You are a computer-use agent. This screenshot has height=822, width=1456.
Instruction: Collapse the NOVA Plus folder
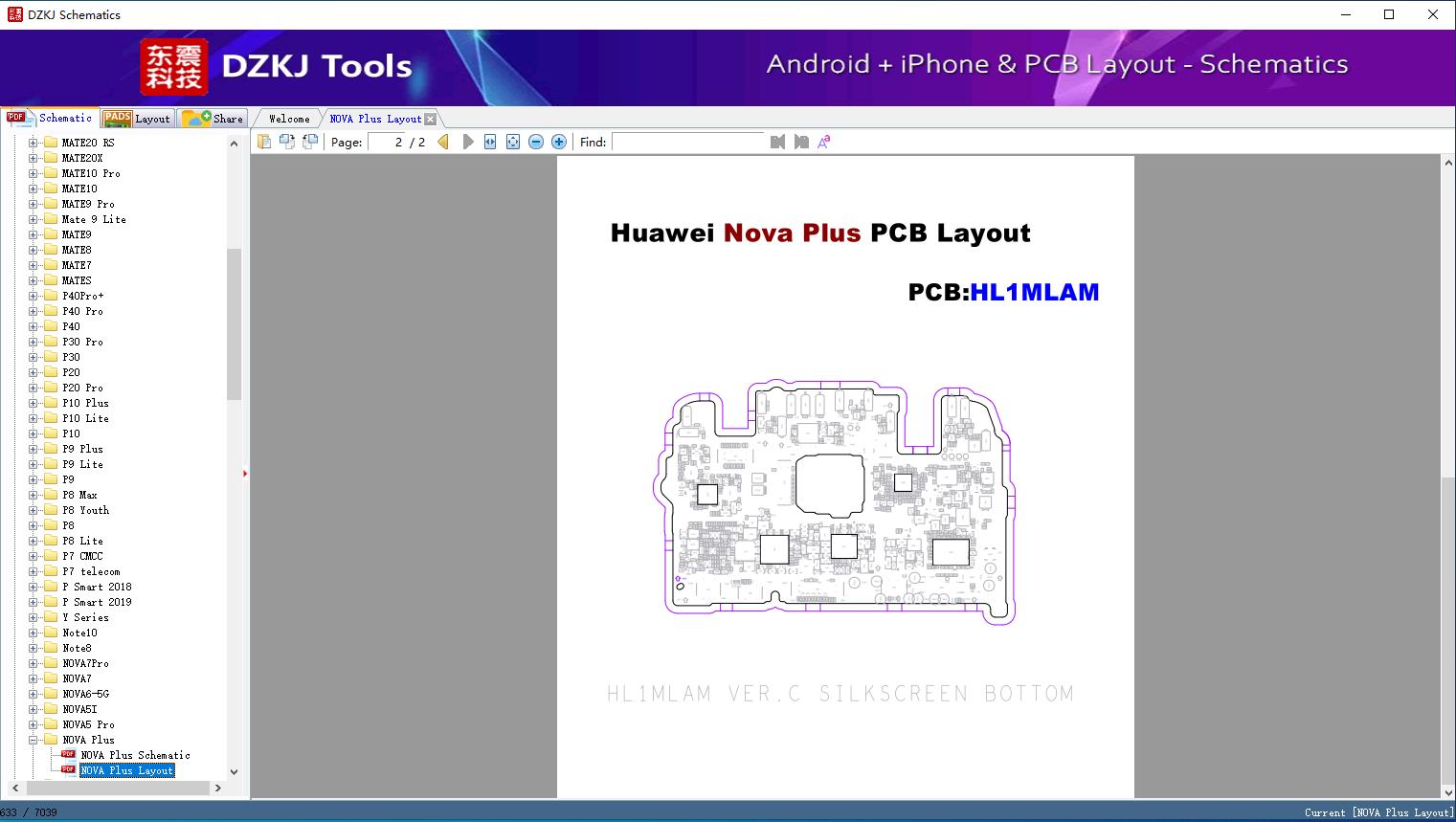(x=32, y=740)
